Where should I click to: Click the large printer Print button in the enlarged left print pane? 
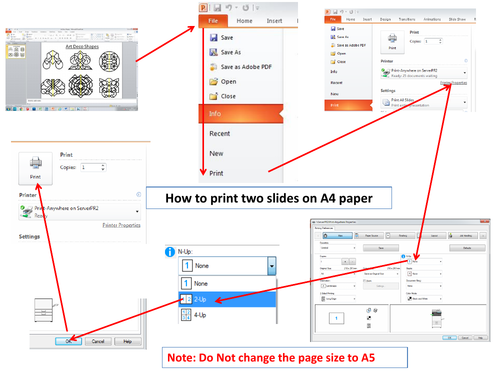[x=35, y=168]
